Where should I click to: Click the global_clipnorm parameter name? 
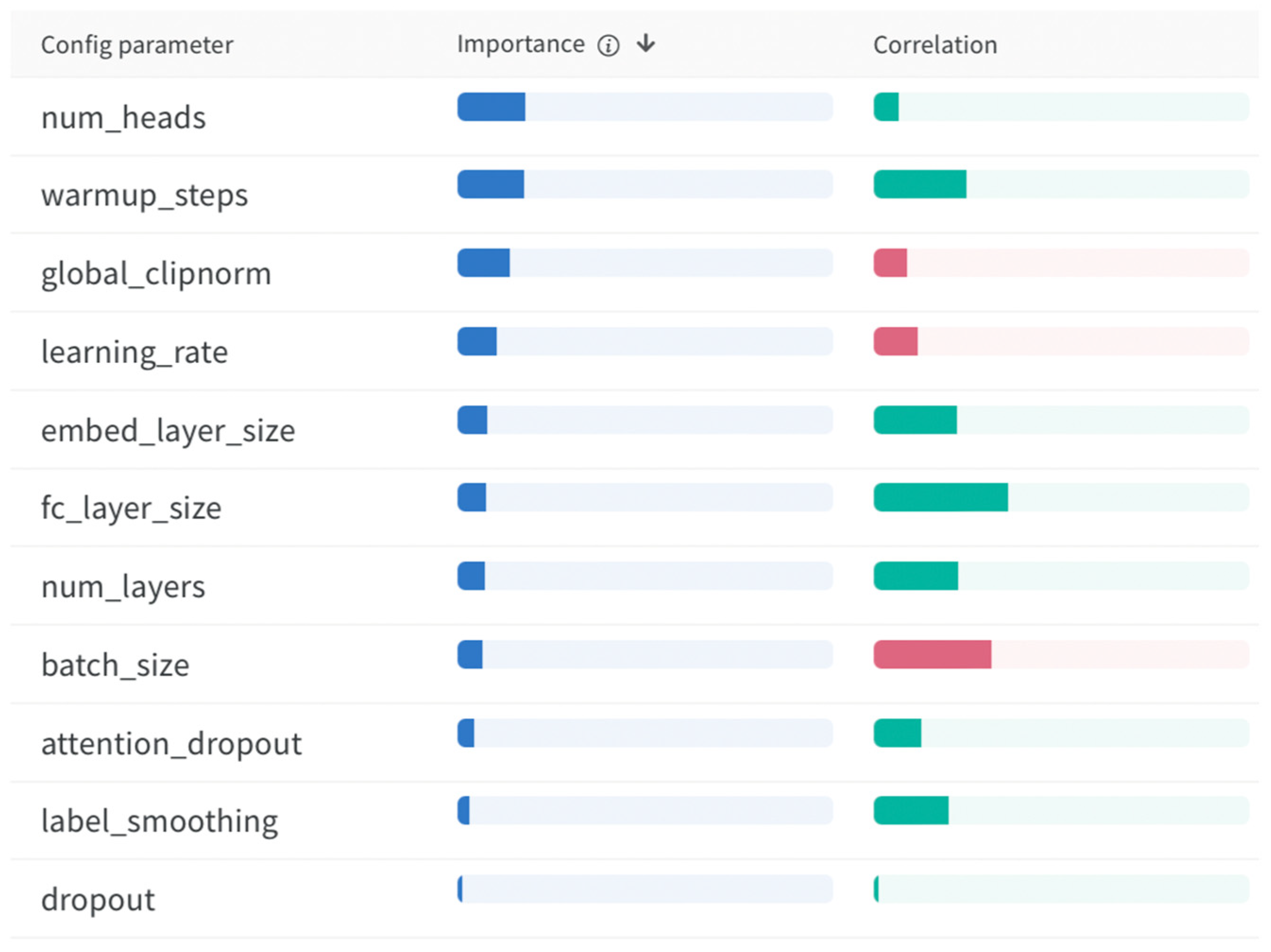coord(156,273)
